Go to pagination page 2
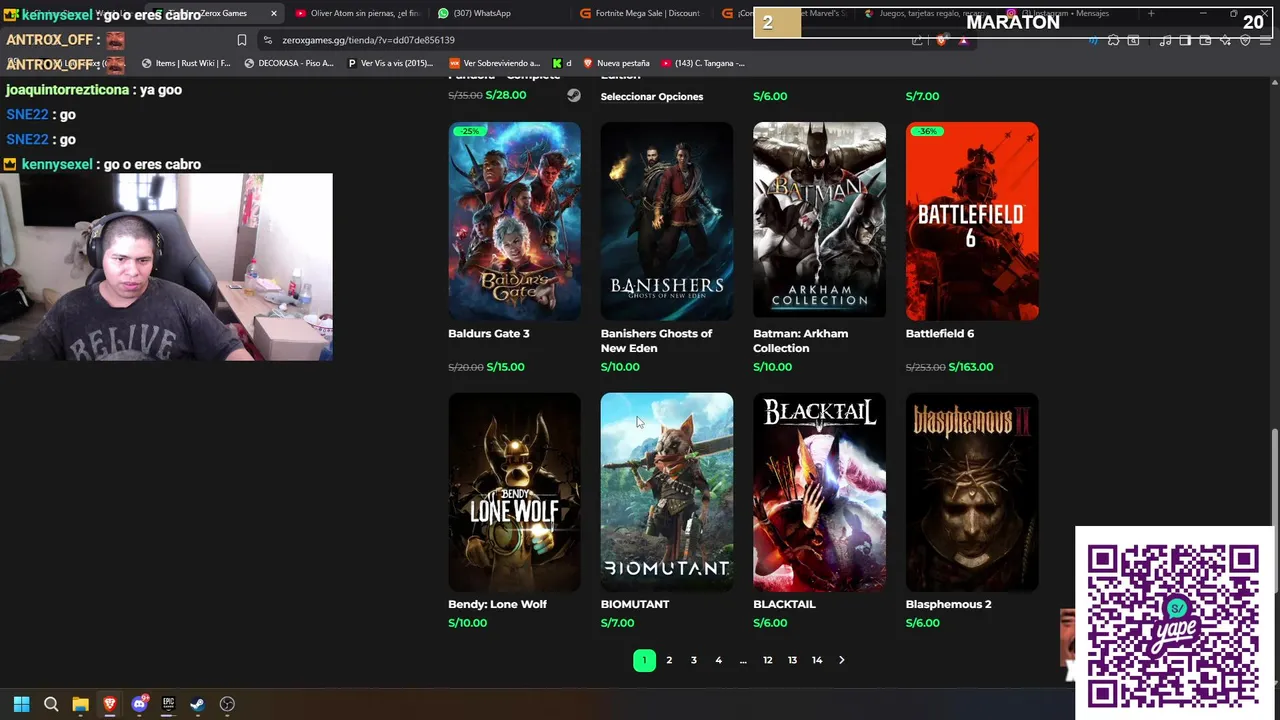Image resolution: width=1280 pixels, height=720 pixels. tap(669, 660)
